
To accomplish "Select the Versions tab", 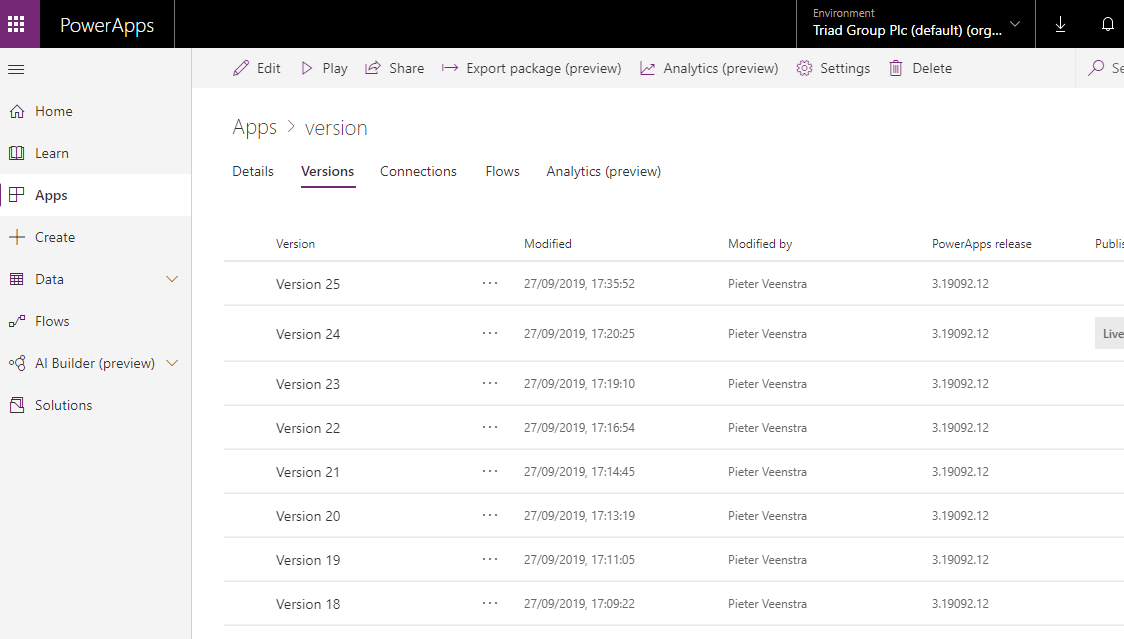I will pyautogui.click(x=328, y=171).
